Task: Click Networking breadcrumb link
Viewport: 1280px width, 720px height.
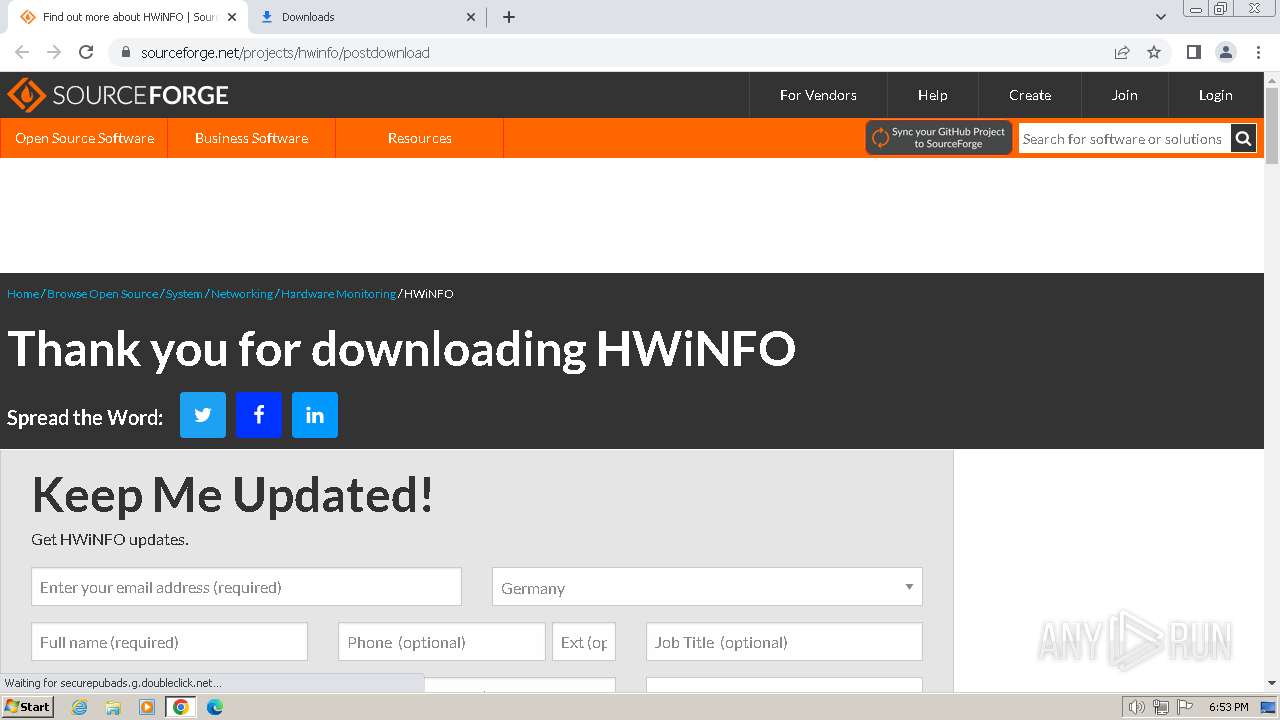Action: click(242, 294)
